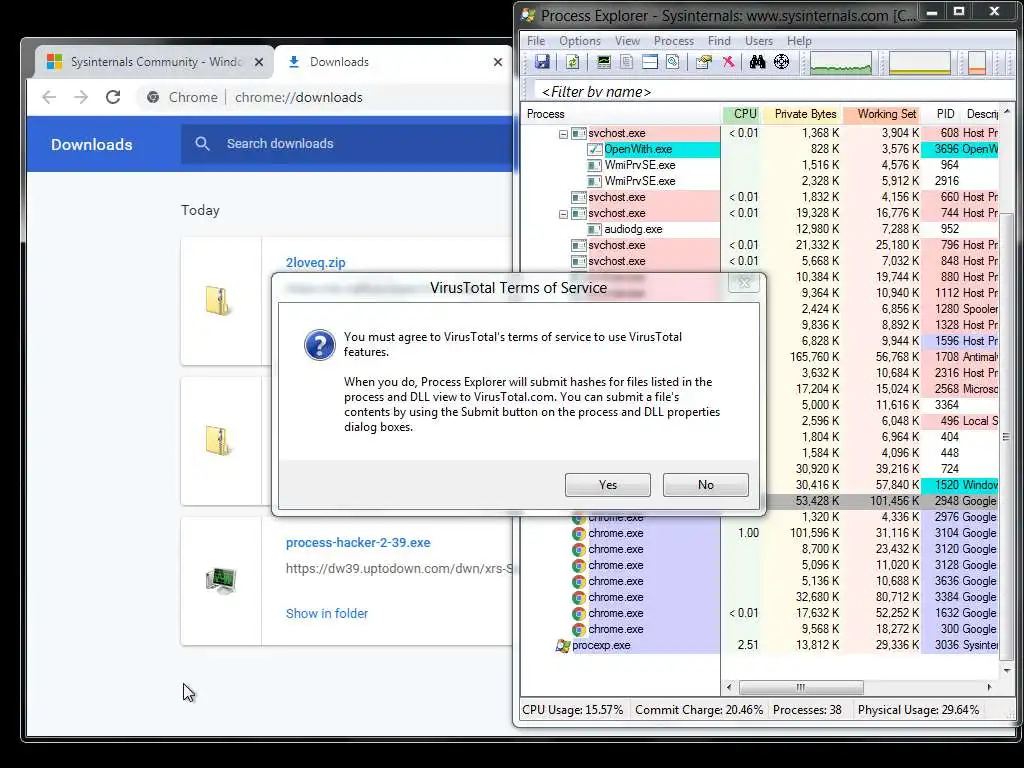This screenshot has height=768, width=1024.
Task: Click the red X Kill Process icon
Action: (x=728, y=62)
